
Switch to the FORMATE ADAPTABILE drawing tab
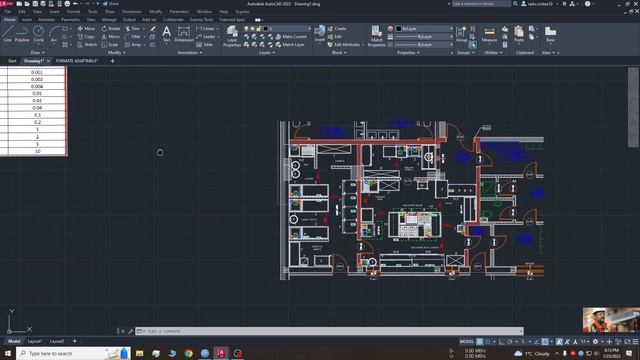pyautogui.click(x=77, y=61)
